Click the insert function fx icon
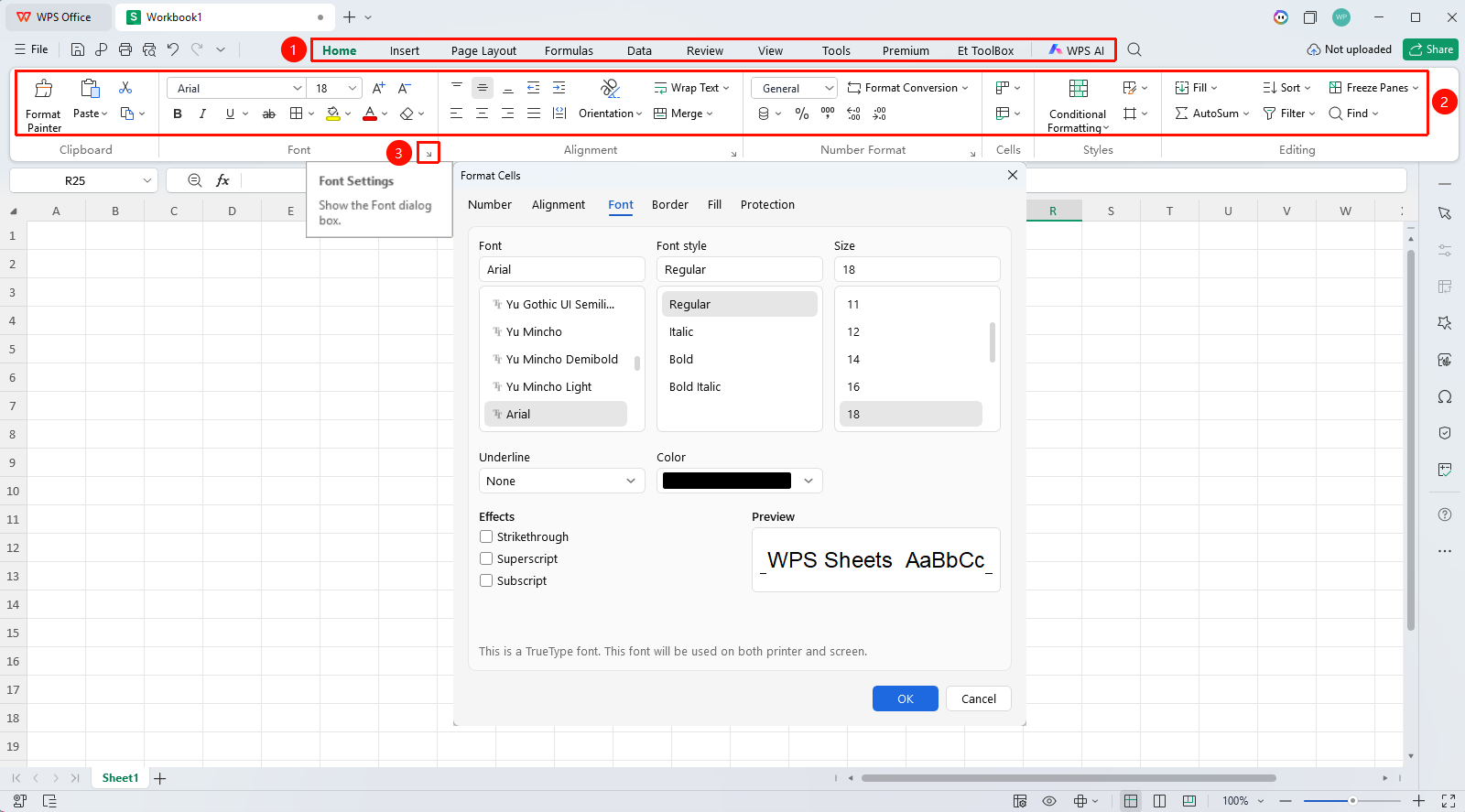This screenshot has width=1465, height=812. [x=222, y=180]
